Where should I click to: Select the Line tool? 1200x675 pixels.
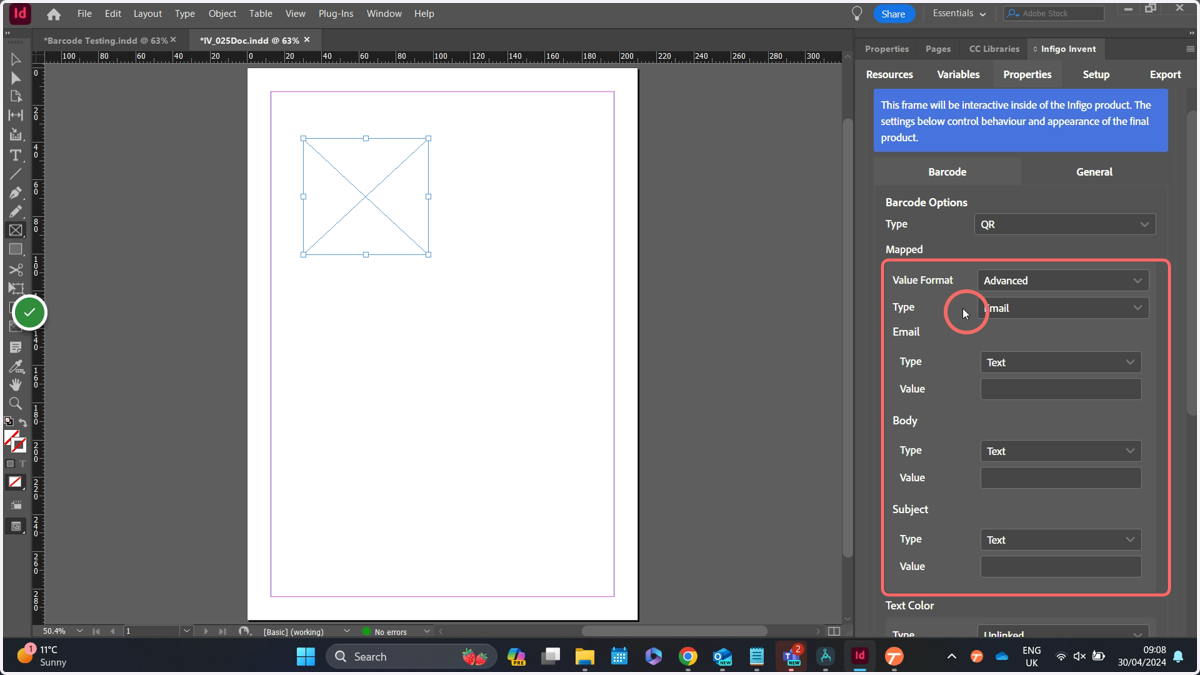[x=16, y=174]
